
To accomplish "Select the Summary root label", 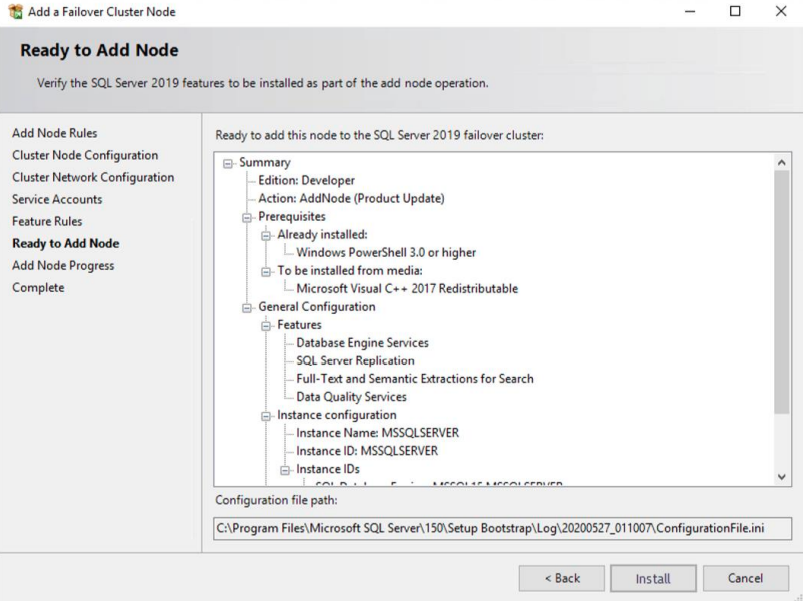I will click(x=265, y=162).
